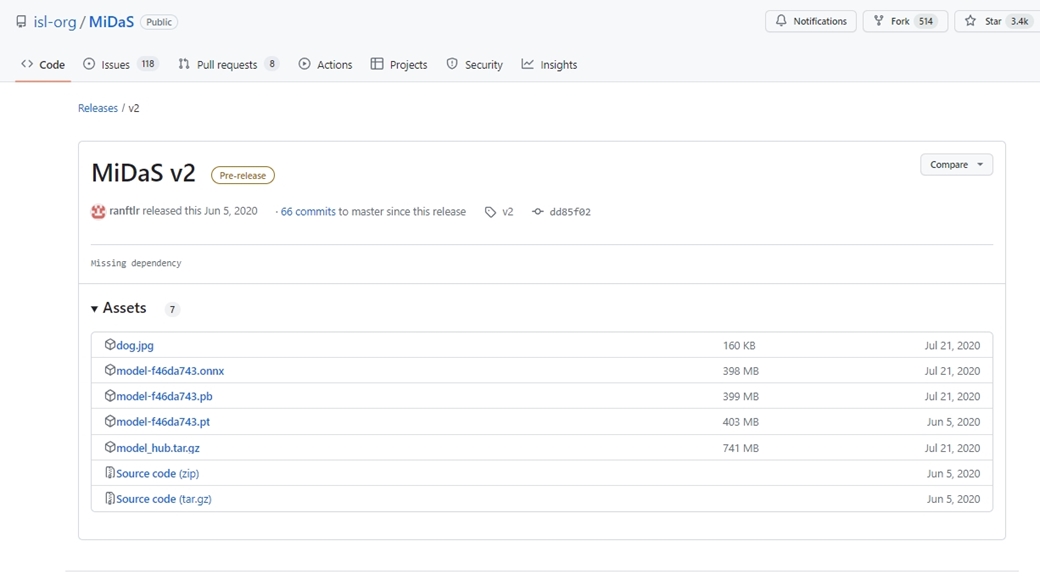
Task: Navigate to Releases breadcrumb link
Action: [98, 108]
